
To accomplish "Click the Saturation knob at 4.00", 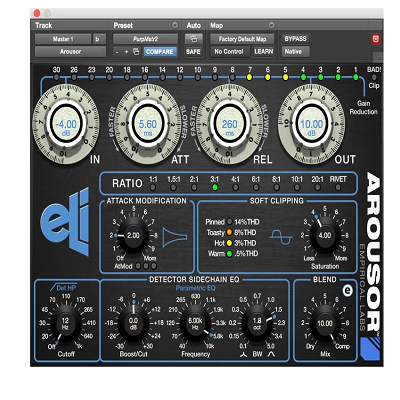I will point(325,236).
